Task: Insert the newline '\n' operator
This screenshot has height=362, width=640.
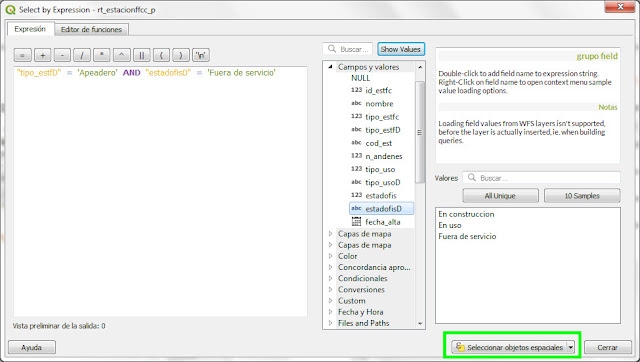Action: tap(201, 55)
